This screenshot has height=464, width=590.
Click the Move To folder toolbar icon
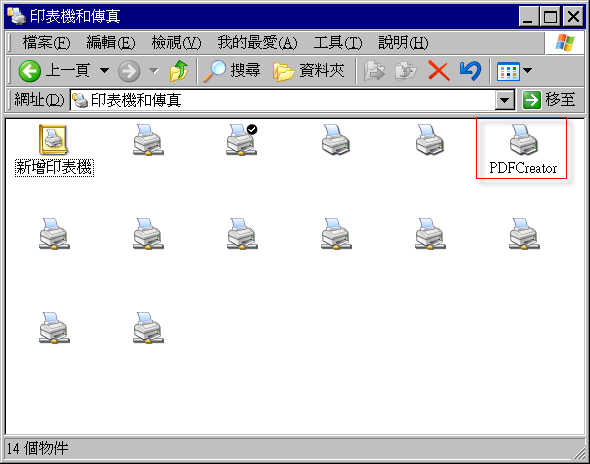tap(374, 71)
